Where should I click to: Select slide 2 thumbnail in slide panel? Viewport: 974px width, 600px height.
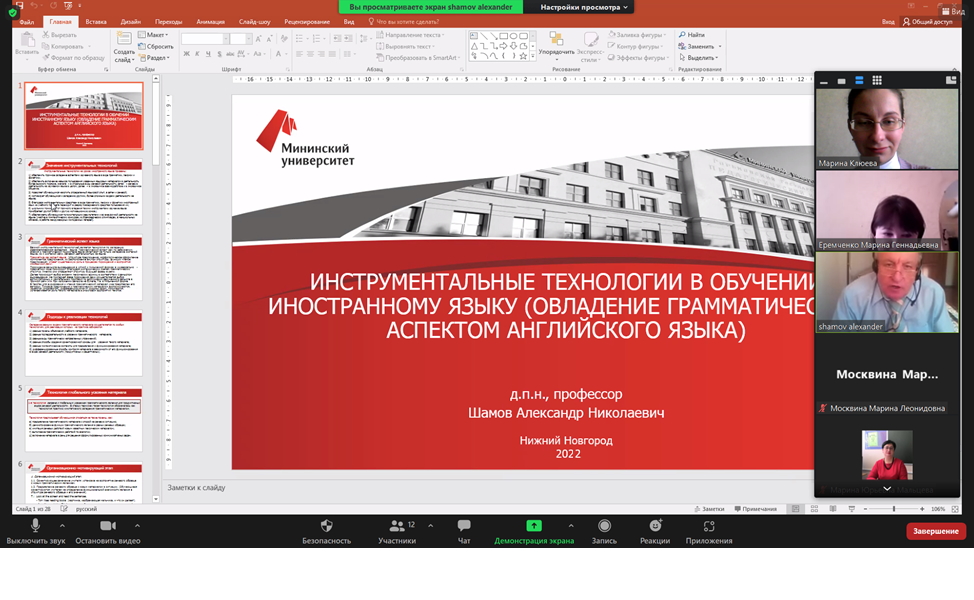point(84,192)
